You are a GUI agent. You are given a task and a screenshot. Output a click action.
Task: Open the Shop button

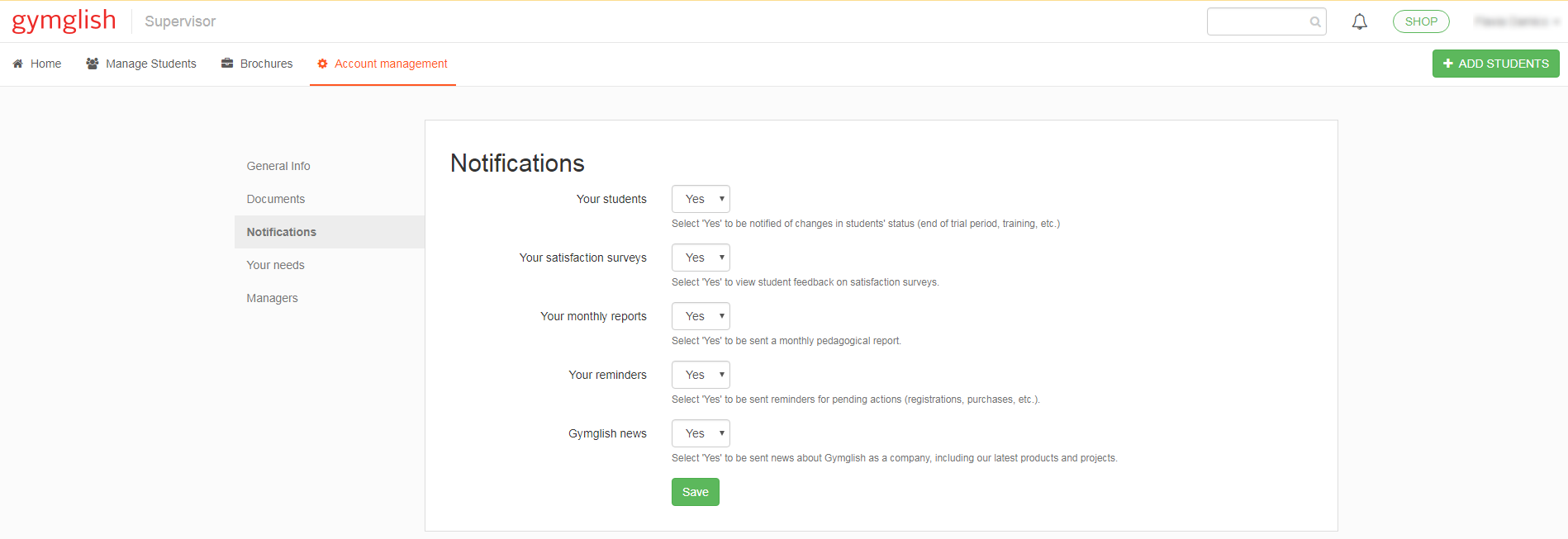pyautogui.click(x=1420, y=21)
